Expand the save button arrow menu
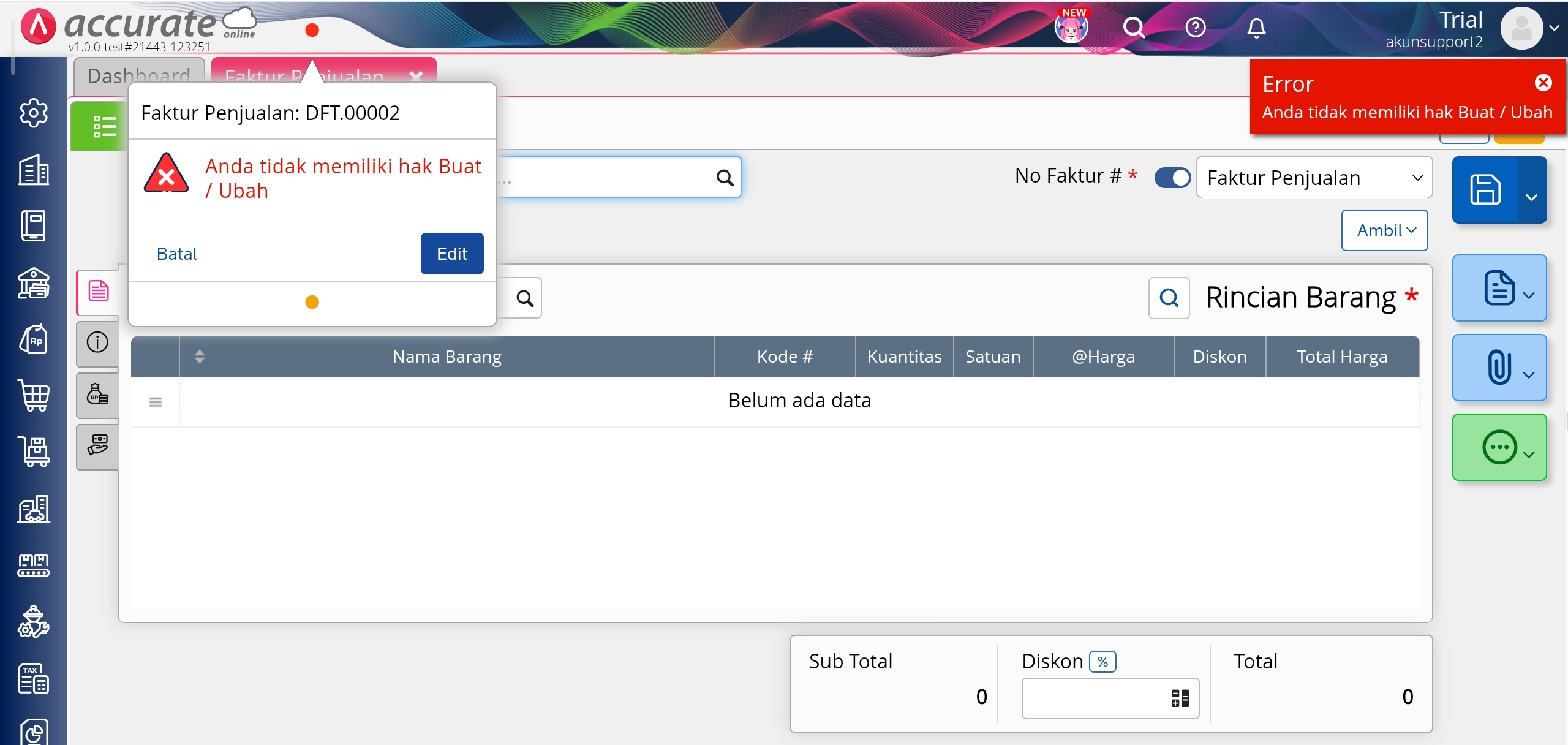The width and height of the screenshot is (1568, 745). pos(1532,197)
